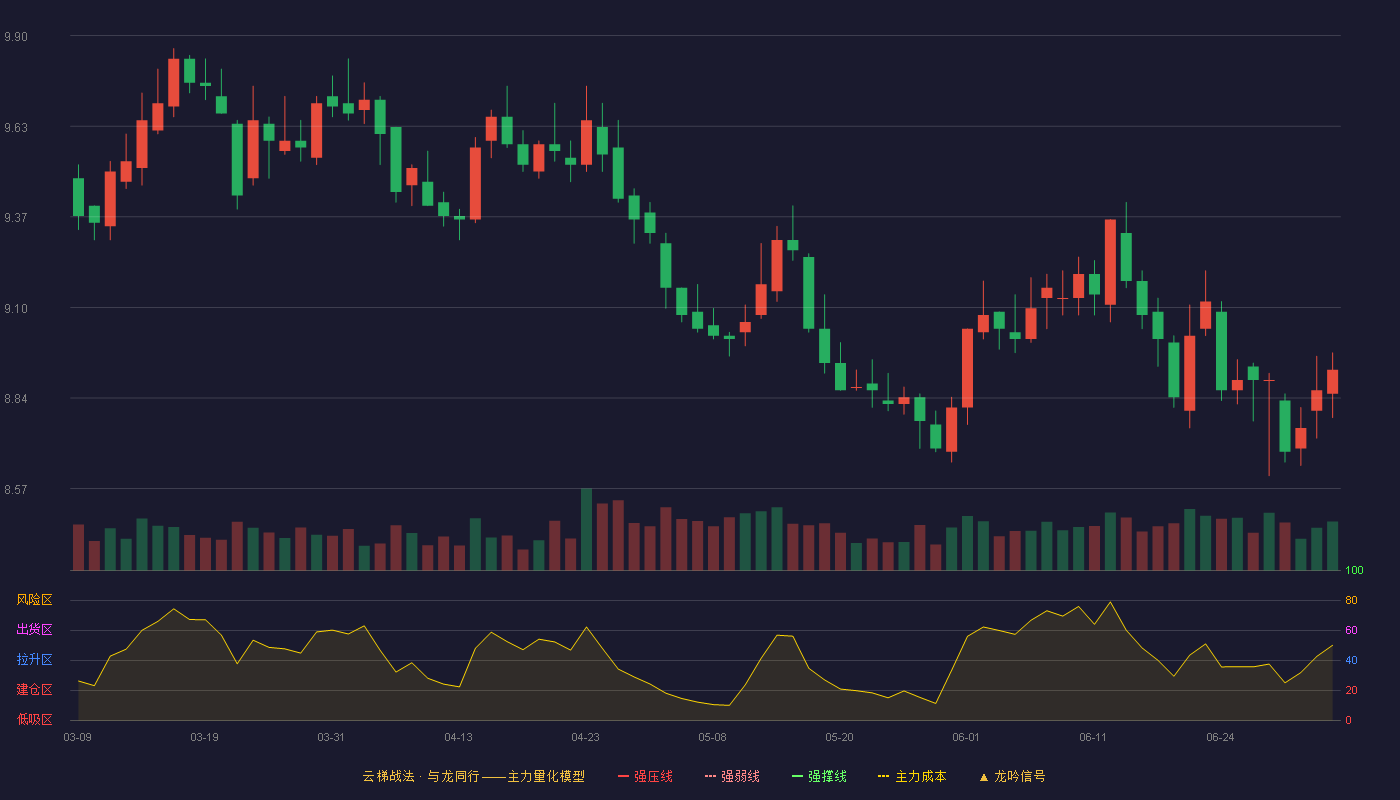Click the 拉升区 zone label
Viewport: 1400px width, 800px height.
(x=34, y=660)
